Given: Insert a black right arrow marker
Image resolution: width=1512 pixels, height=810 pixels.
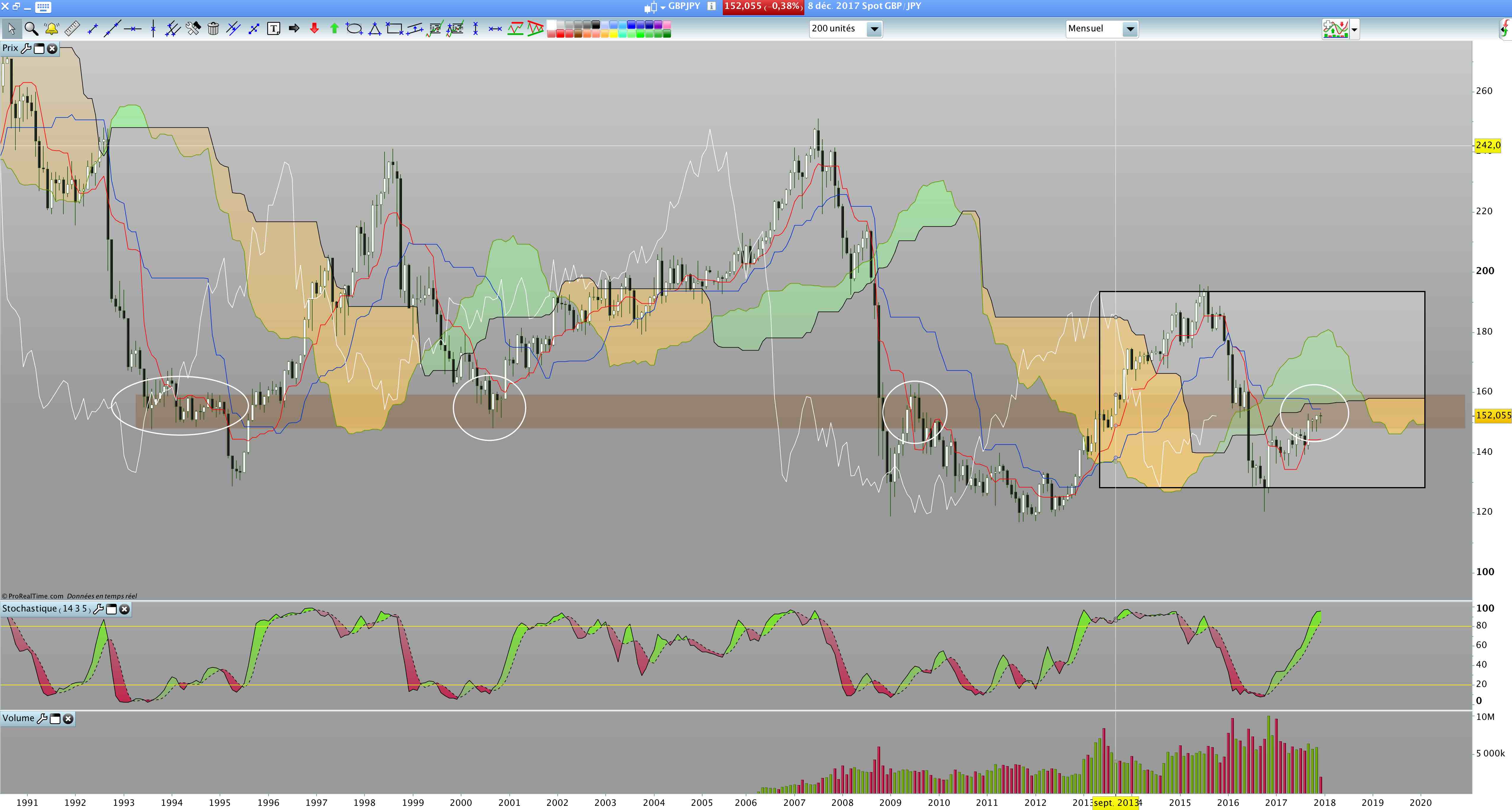Looking at the screenshot, I should pyautogui.click(x=294, y=28).
